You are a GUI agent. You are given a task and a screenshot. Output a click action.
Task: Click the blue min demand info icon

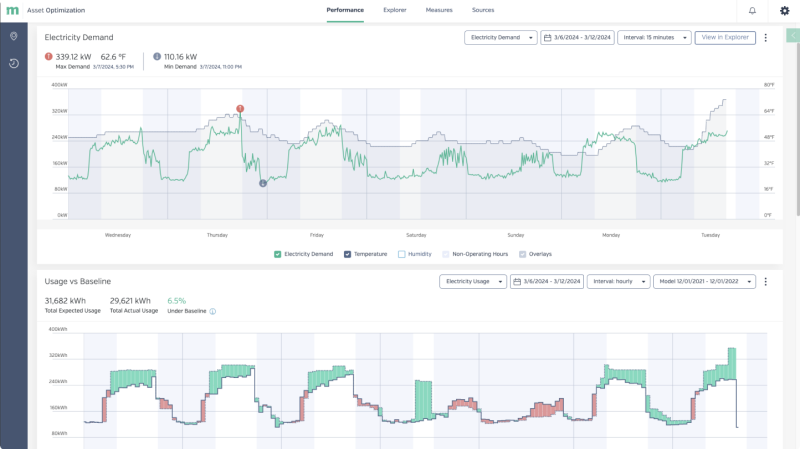coord(157,57)
